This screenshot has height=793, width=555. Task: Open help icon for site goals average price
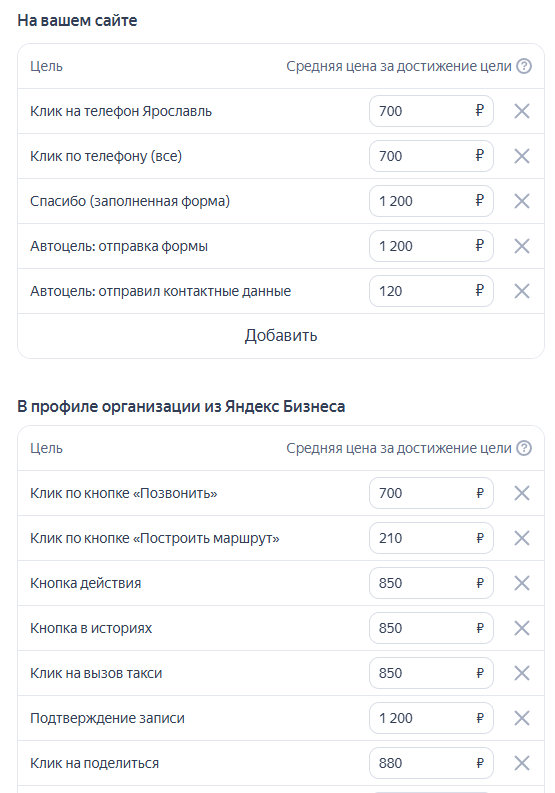click(524, 66)
